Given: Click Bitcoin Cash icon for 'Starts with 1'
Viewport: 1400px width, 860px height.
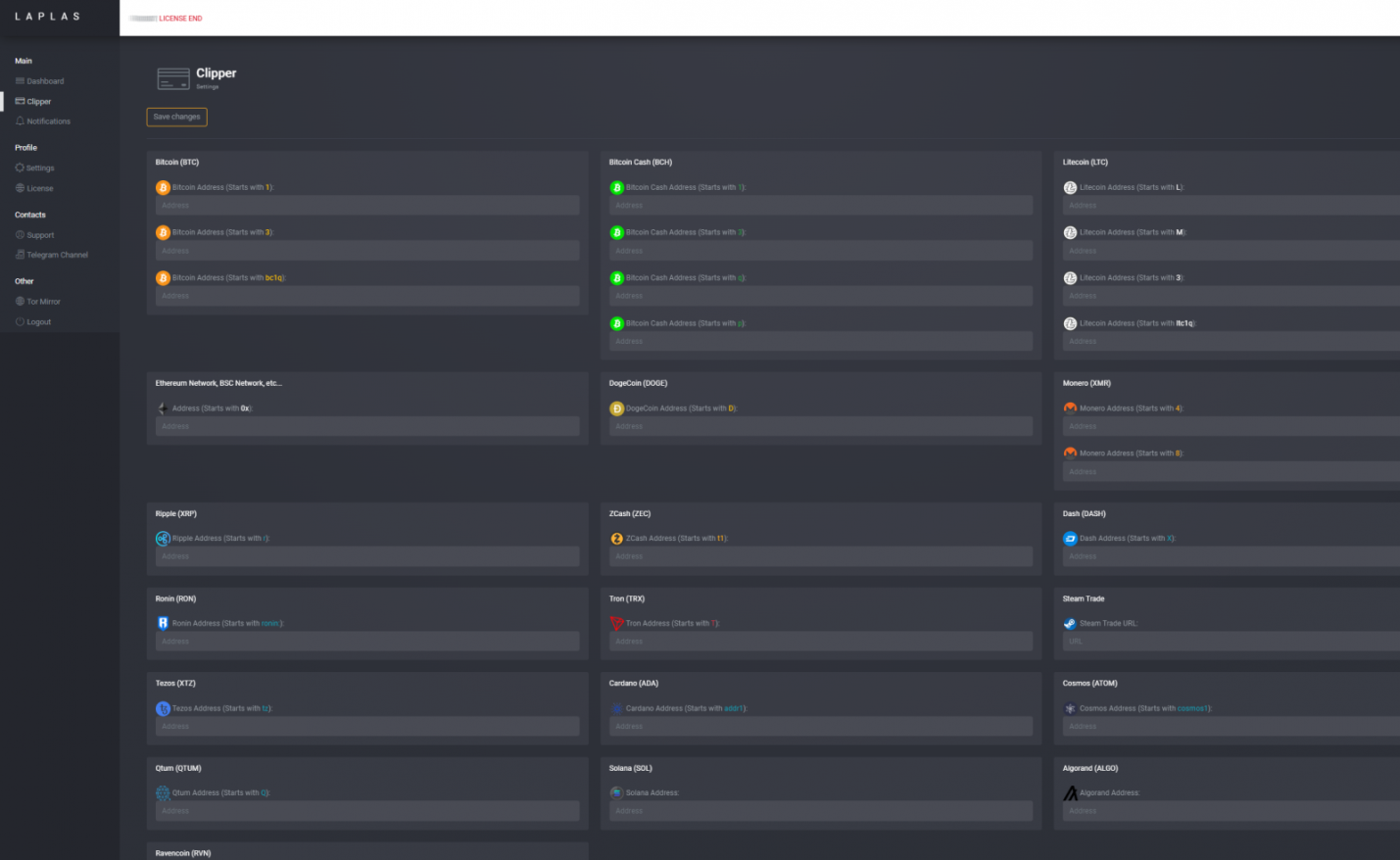Looking at the screenshot, I should [617, 187].
